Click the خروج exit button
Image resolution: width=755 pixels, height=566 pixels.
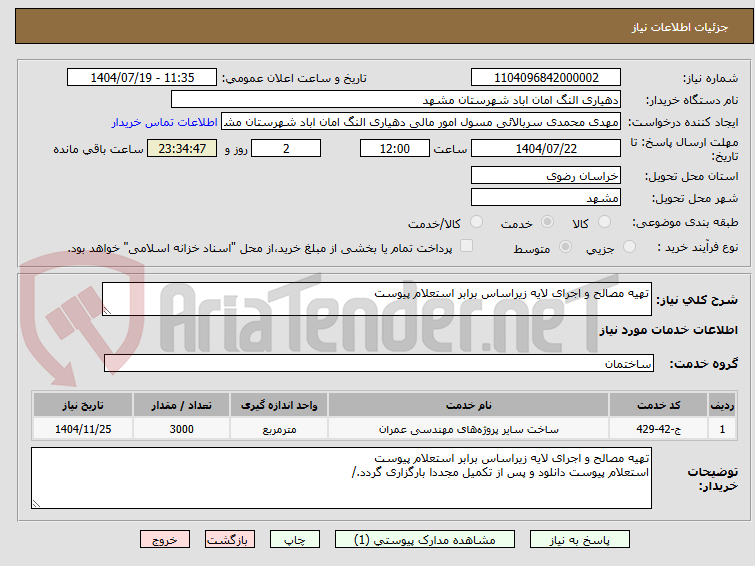165,540
